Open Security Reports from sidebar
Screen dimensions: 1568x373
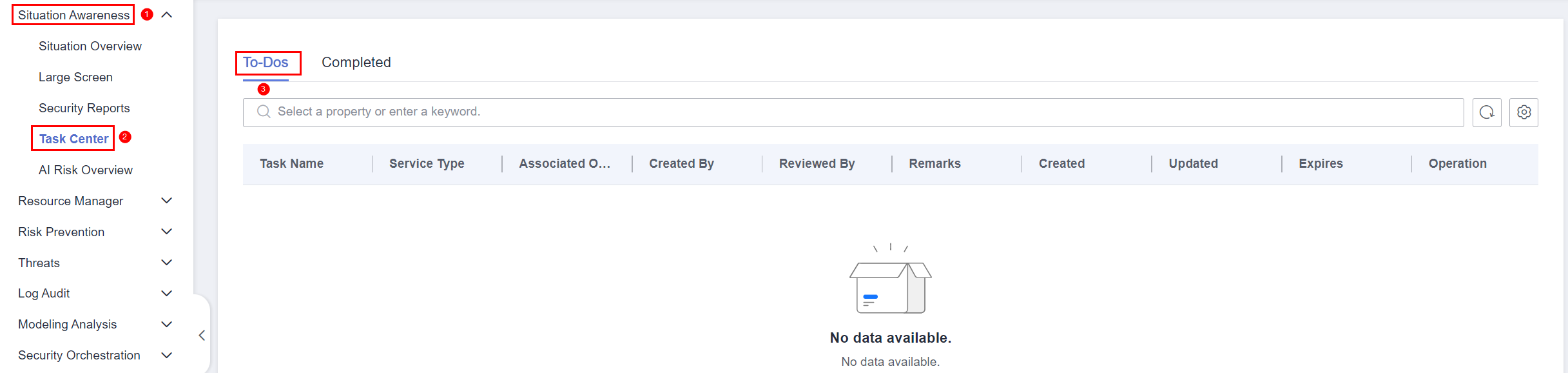pyautogui.click(x=84, y=108)
